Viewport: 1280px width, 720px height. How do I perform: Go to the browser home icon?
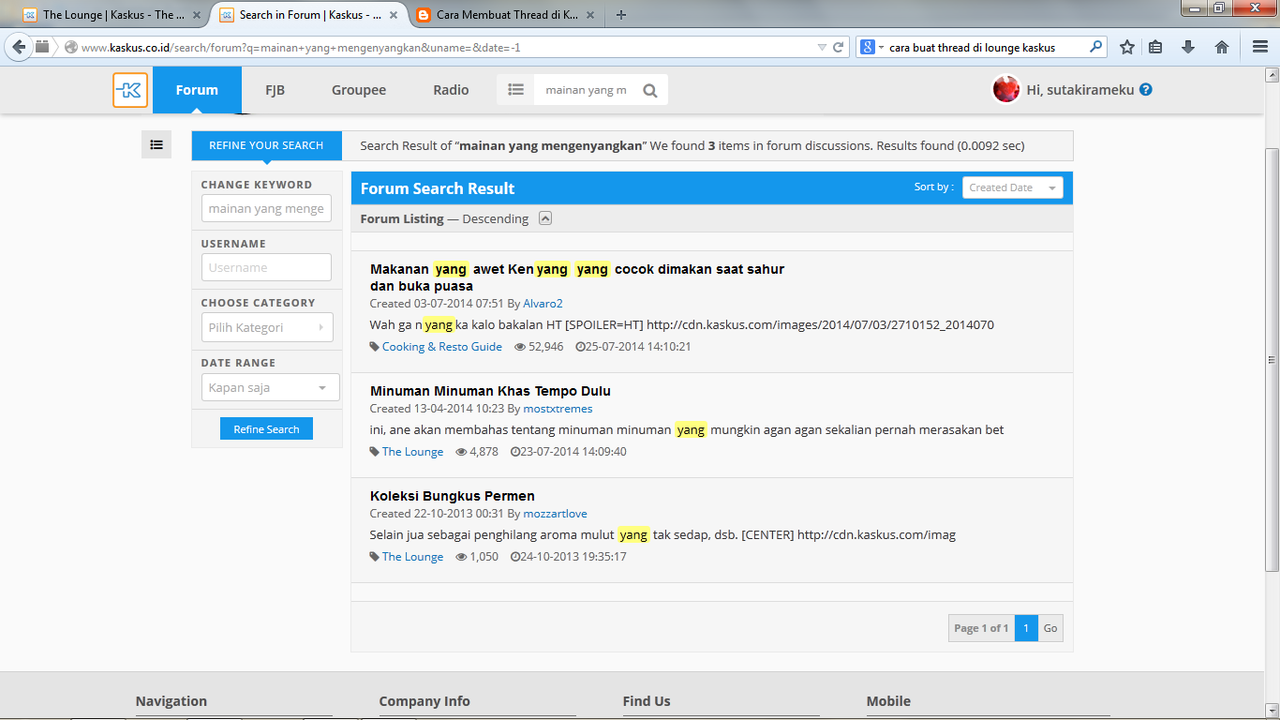pos(1221,47)
